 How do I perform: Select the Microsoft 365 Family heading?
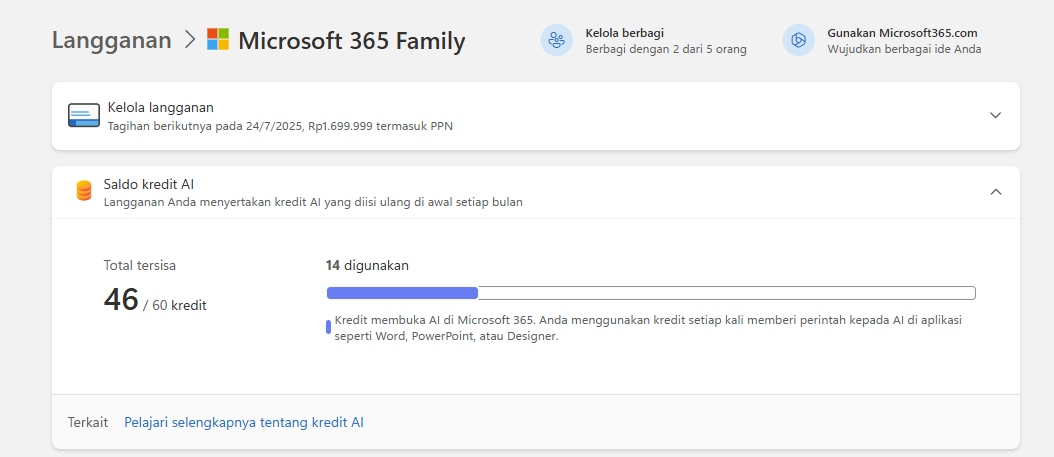click(351, 41)
